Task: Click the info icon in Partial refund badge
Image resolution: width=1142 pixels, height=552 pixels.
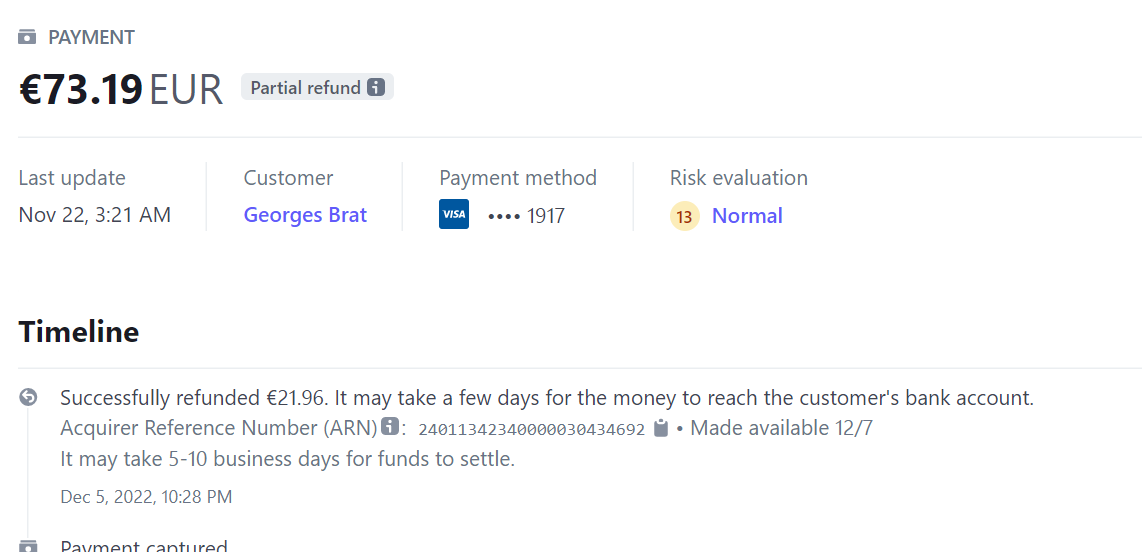Action: (376, 87)
